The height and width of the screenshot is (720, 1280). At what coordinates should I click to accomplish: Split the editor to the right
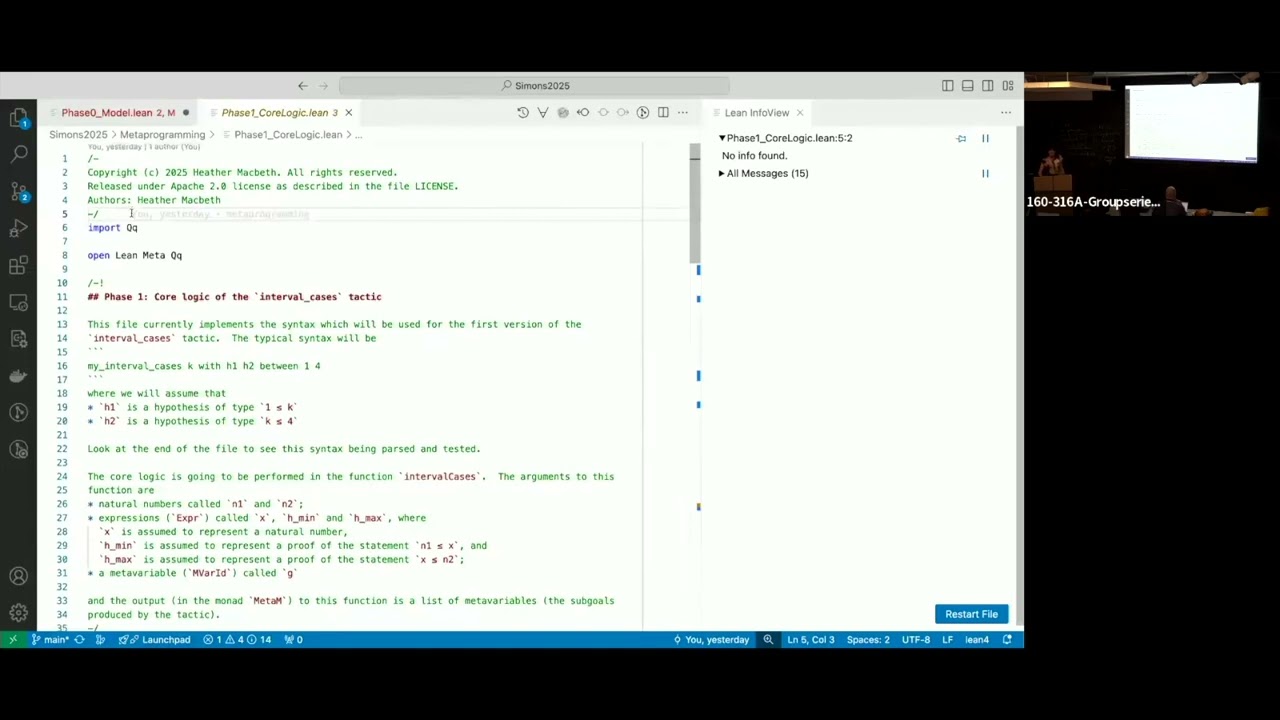coord(663,113)
